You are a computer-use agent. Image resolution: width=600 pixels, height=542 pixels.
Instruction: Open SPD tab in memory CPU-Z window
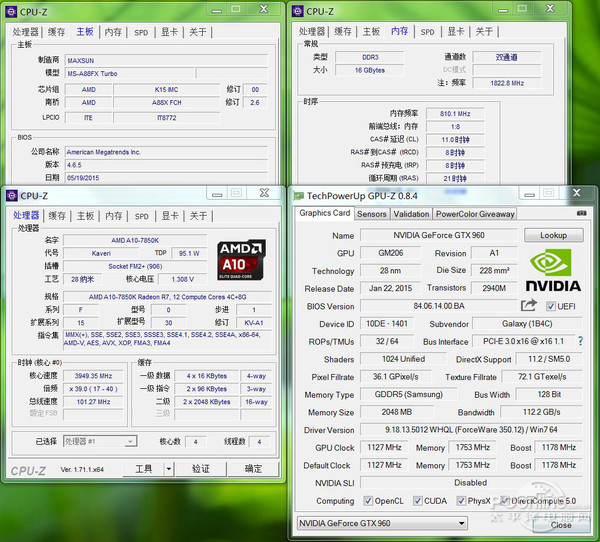click(x=427, y=32)
